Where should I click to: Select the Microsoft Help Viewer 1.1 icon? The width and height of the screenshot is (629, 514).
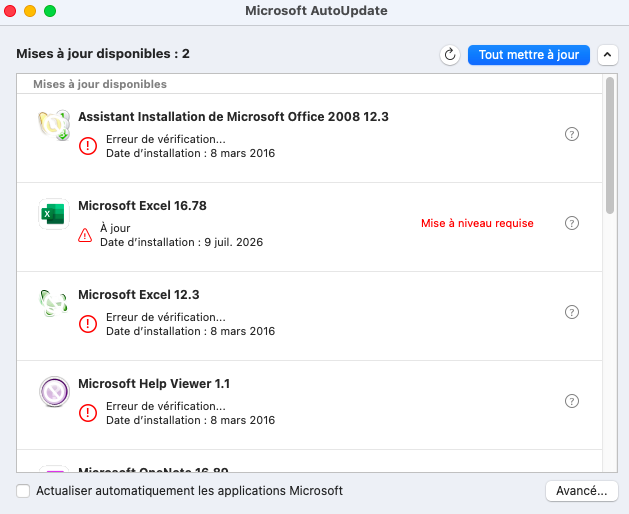pyautogui.click(x=54, y=392)
